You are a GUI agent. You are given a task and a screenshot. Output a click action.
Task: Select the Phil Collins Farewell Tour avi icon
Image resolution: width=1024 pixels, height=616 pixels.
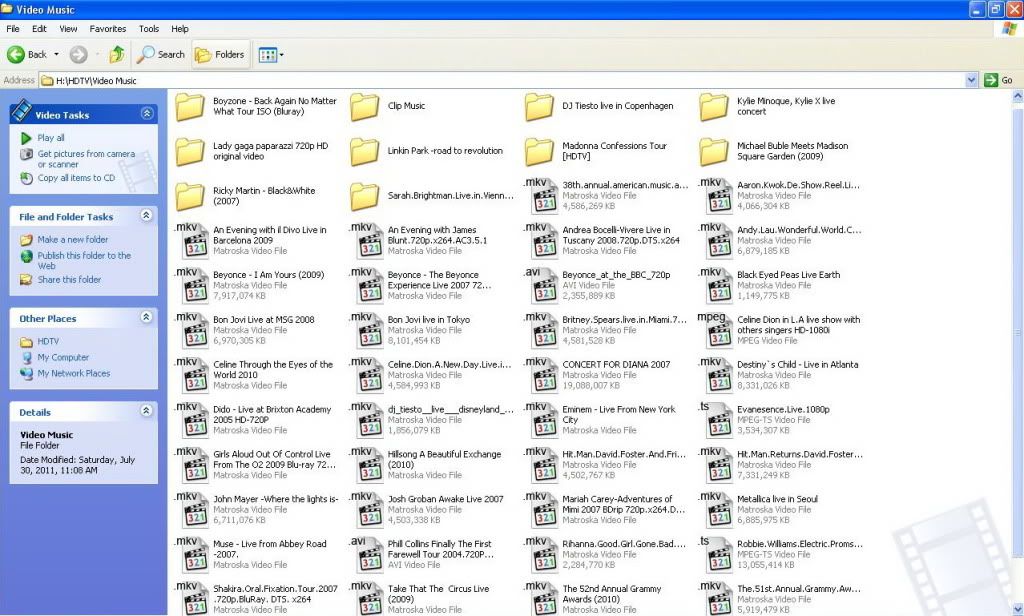pos(366,555)
